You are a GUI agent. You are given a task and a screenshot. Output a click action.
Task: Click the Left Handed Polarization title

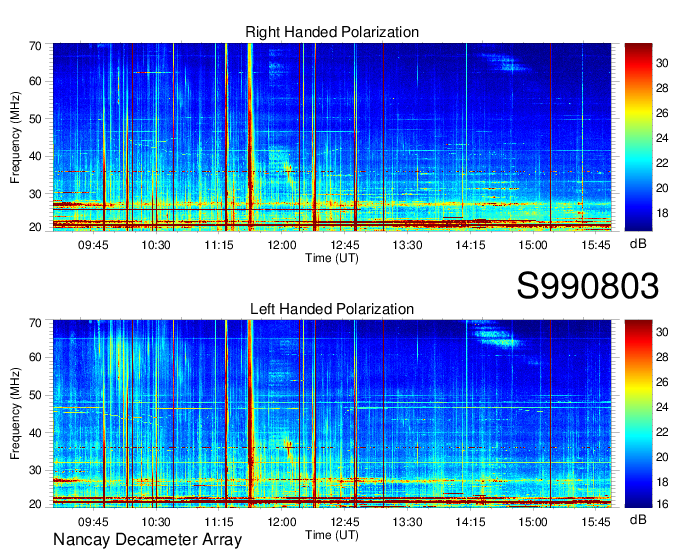[332, 309]
